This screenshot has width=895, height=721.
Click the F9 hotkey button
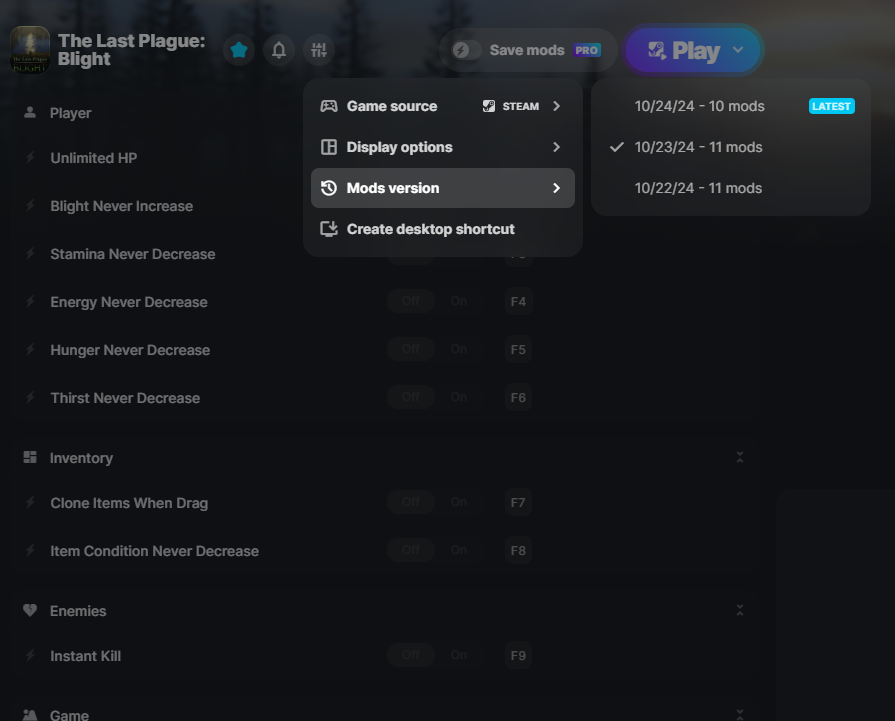click(518, 655)
